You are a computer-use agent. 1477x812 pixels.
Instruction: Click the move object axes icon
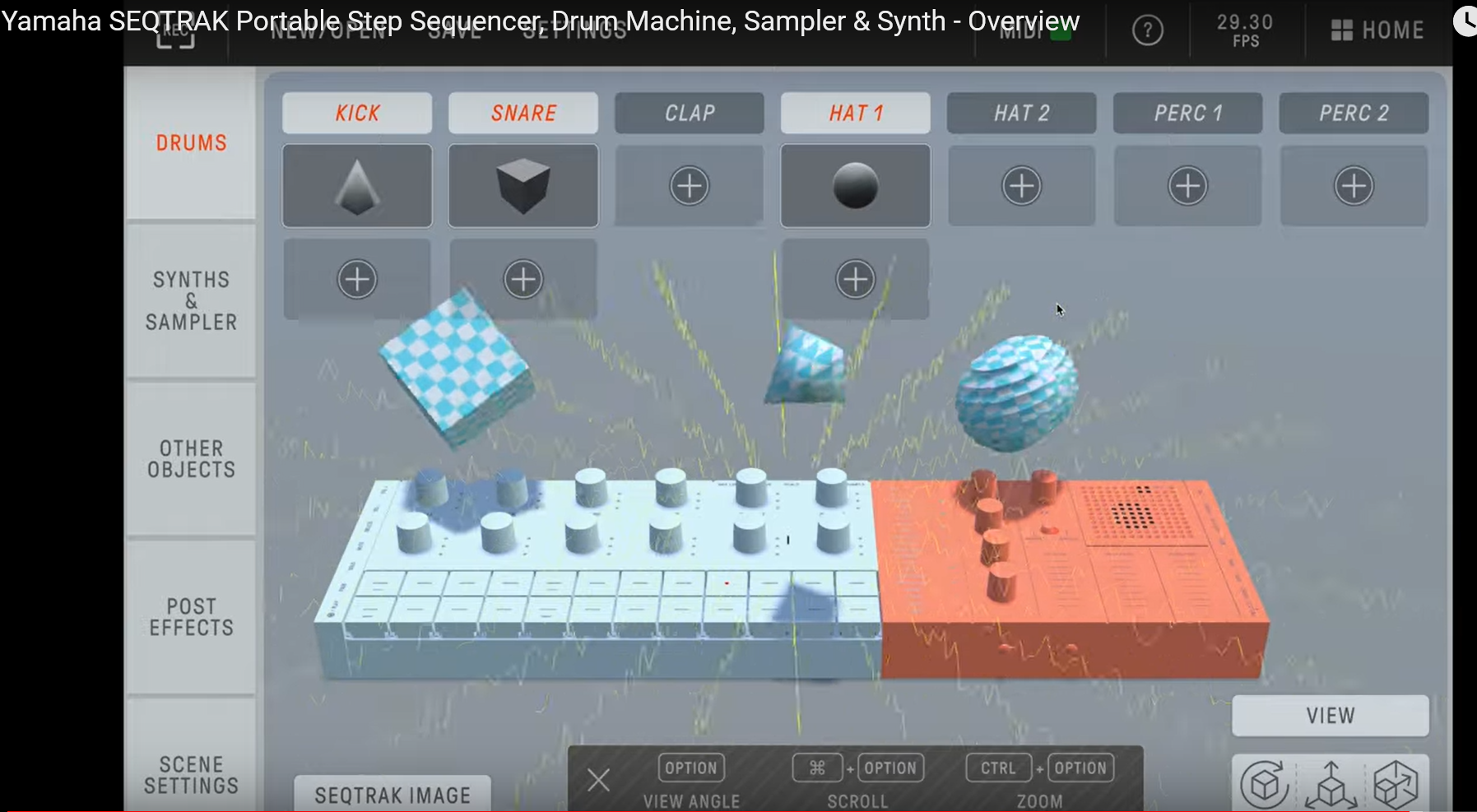(1331, 784)
